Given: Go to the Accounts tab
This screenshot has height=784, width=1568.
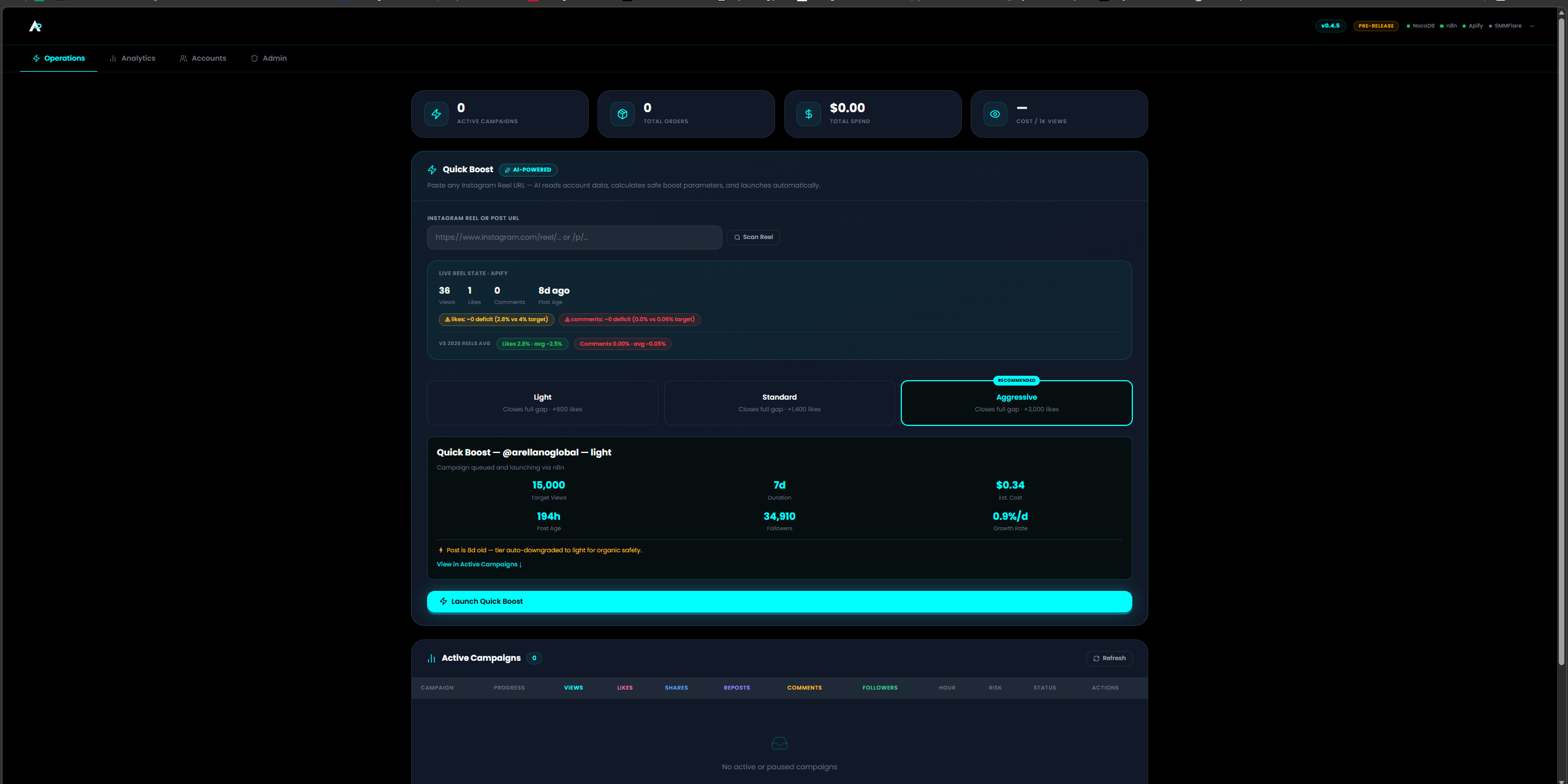Looking at the screenshot, I should (203, 58).
